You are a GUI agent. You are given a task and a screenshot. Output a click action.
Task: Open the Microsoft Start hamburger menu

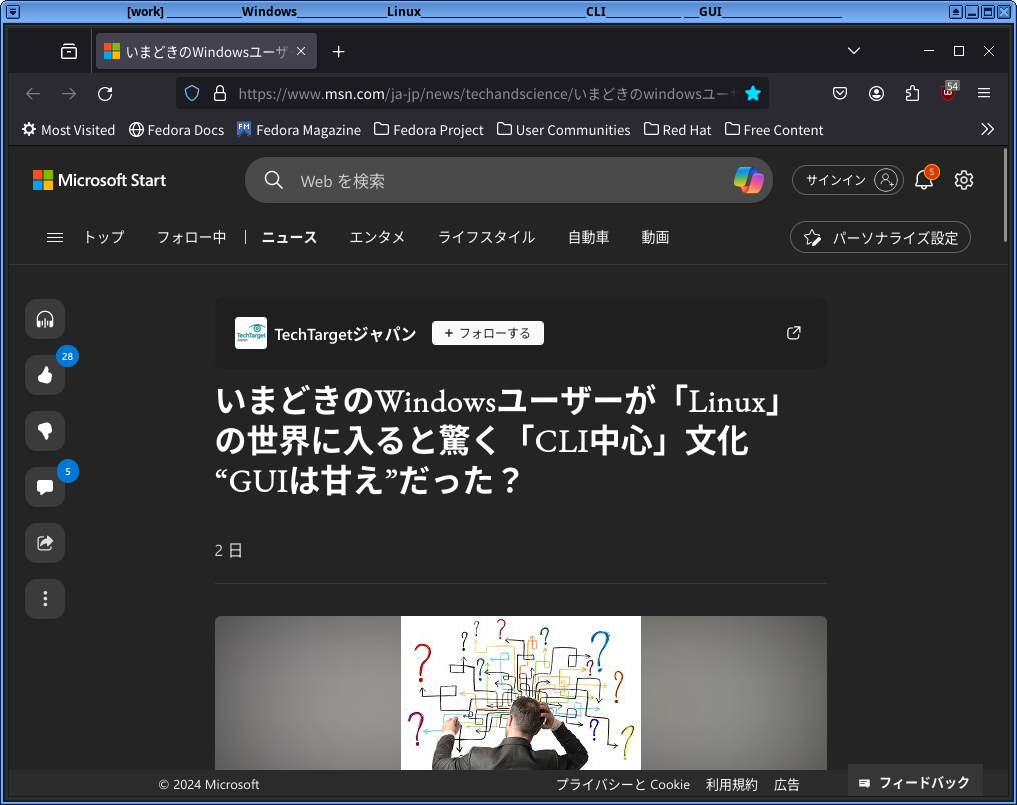[x=55, y=237]
